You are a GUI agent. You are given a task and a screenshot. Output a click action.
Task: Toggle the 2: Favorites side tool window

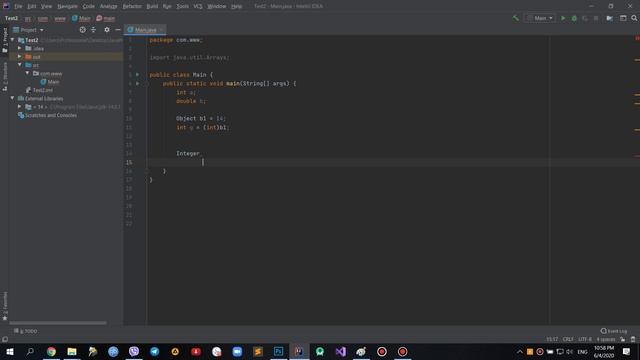point(5,306)
